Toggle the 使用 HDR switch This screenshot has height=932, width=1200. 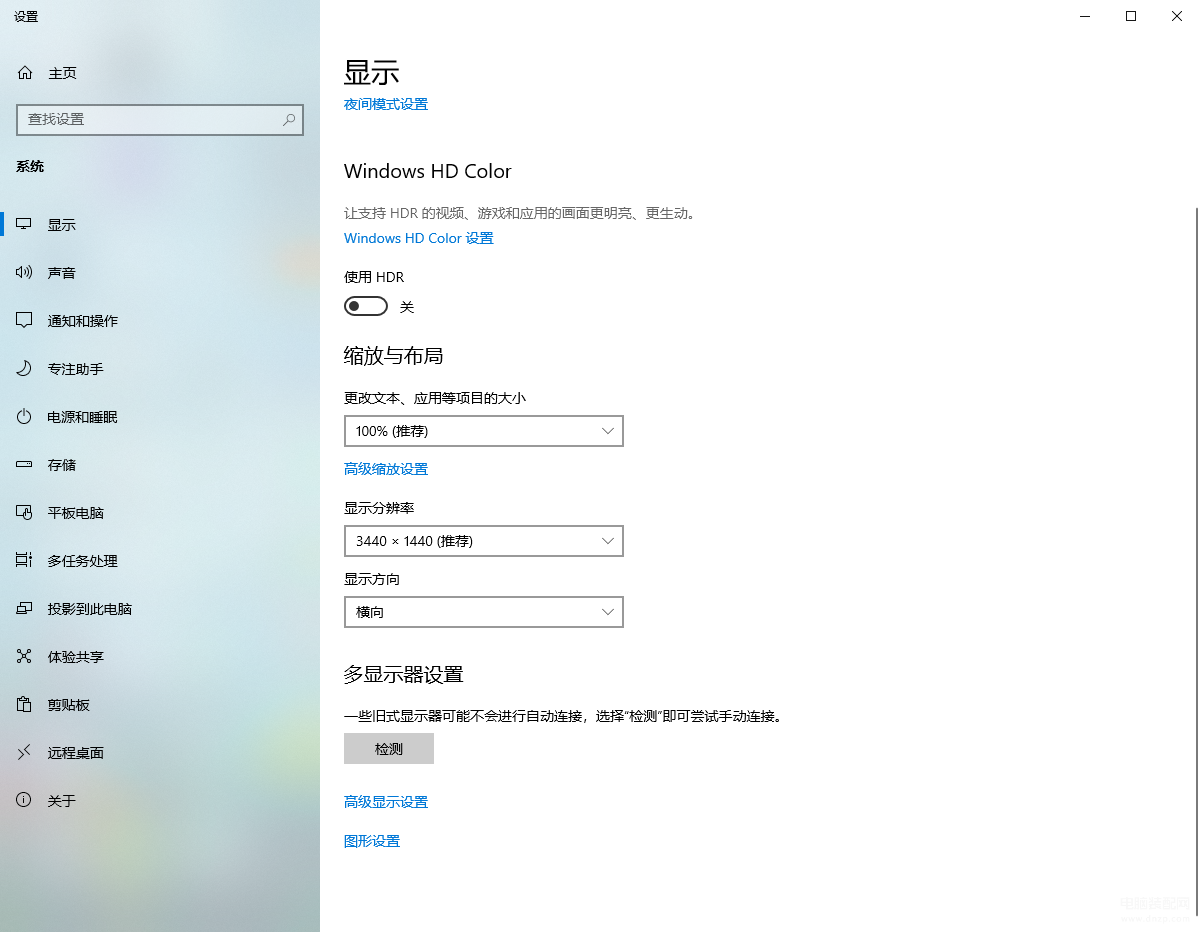[366, 306]
